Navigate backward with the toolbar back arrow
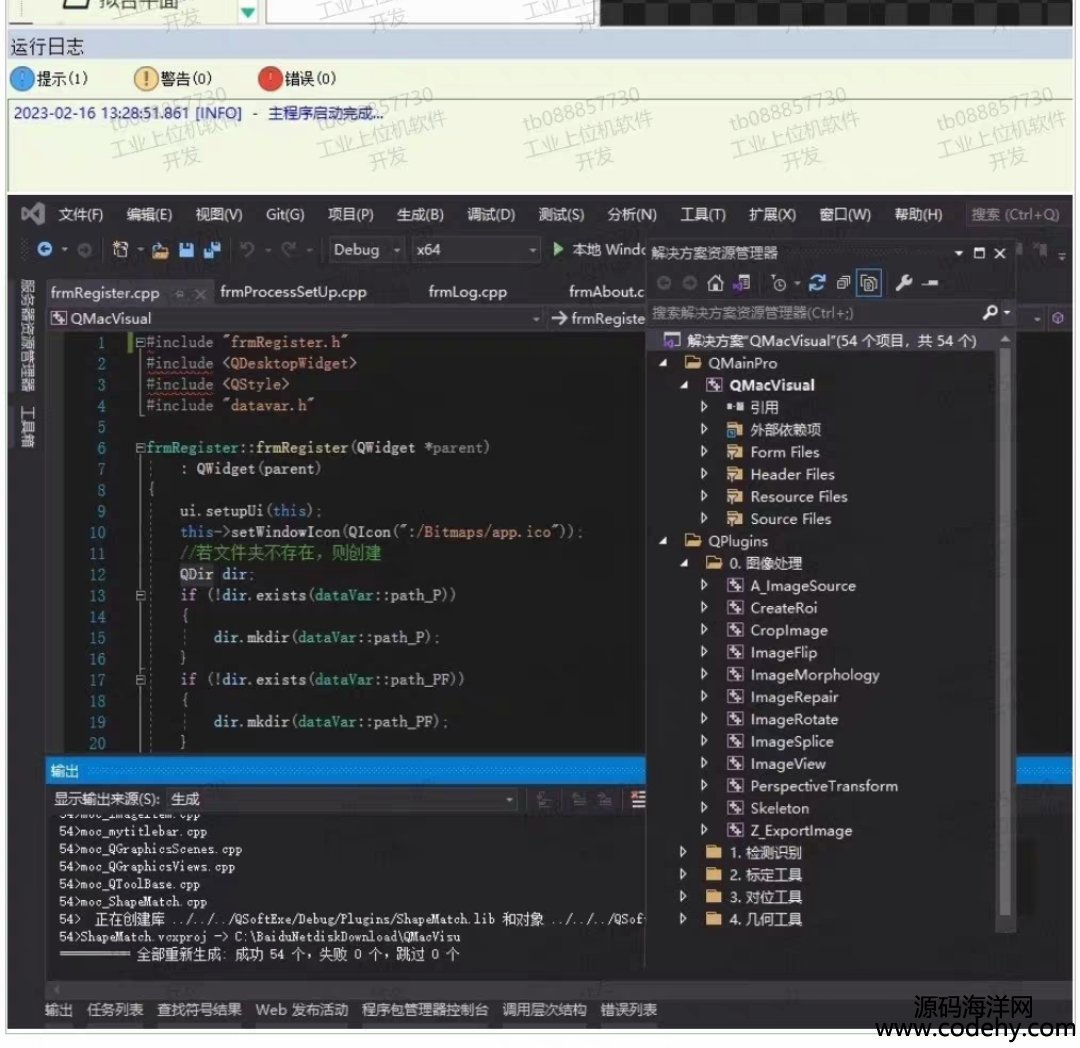The height and width of the screenshot is (1048, 1080). click(45, 249)
